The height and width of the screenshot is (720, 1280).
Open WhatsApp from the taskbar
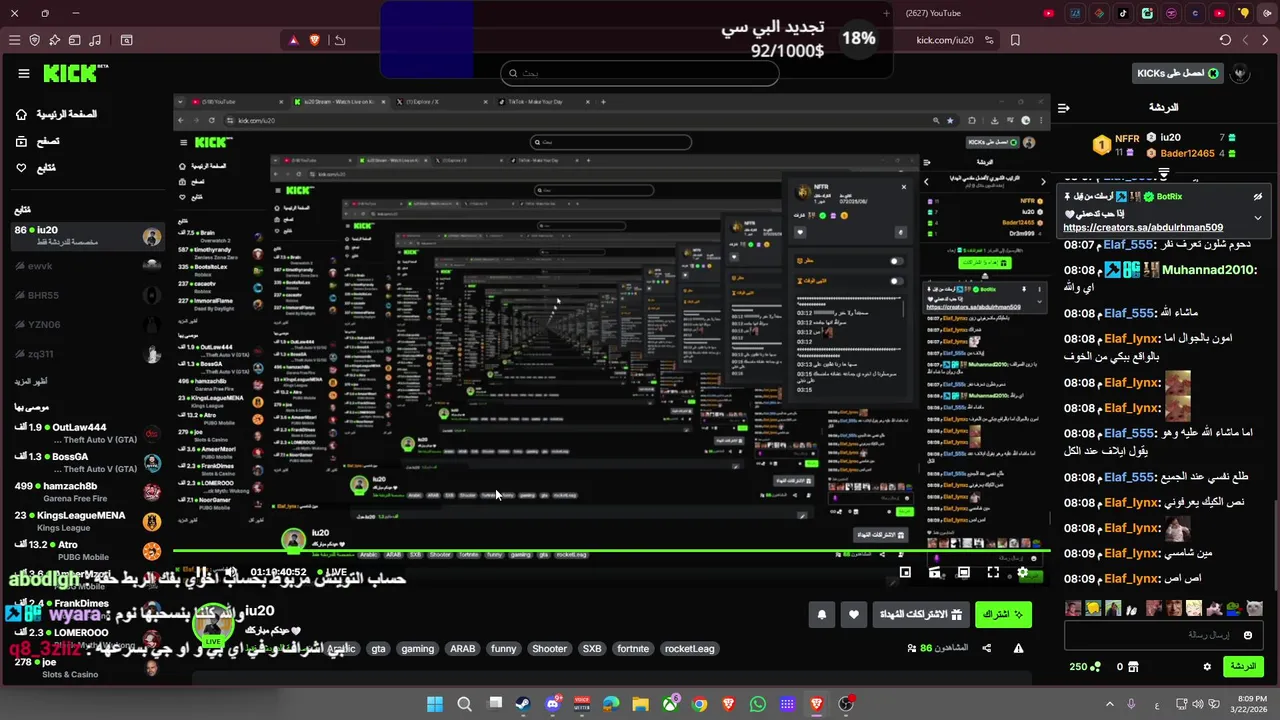tap(757, 704)
